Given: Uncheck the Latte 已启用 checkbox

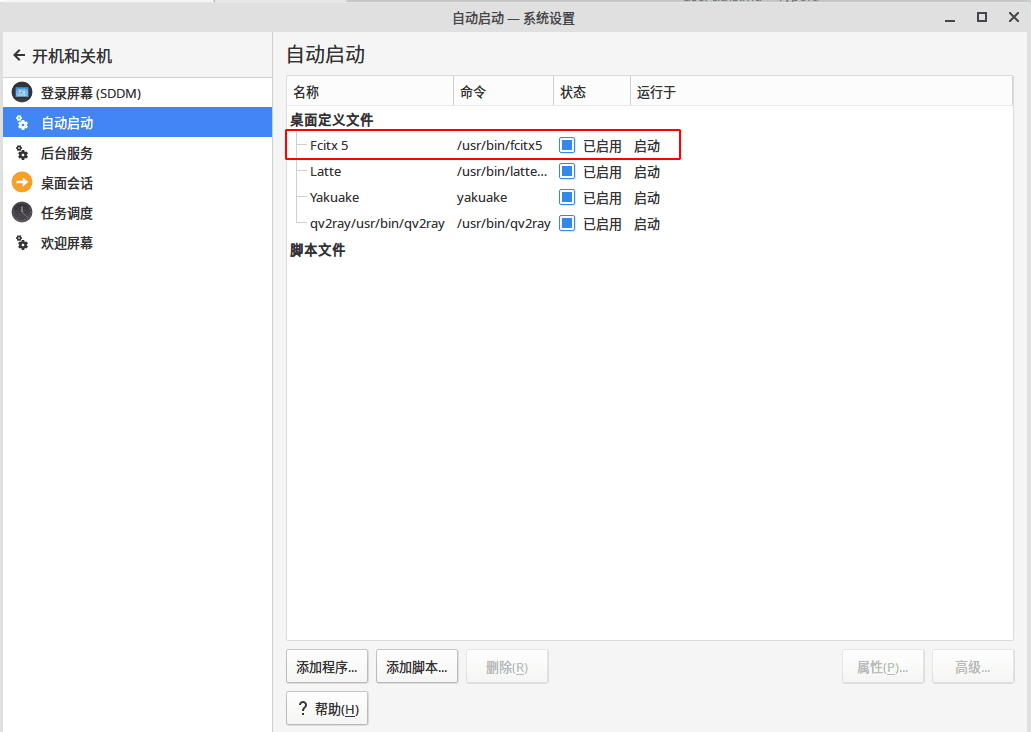Looking at the screenshot, I should [567, 171].
